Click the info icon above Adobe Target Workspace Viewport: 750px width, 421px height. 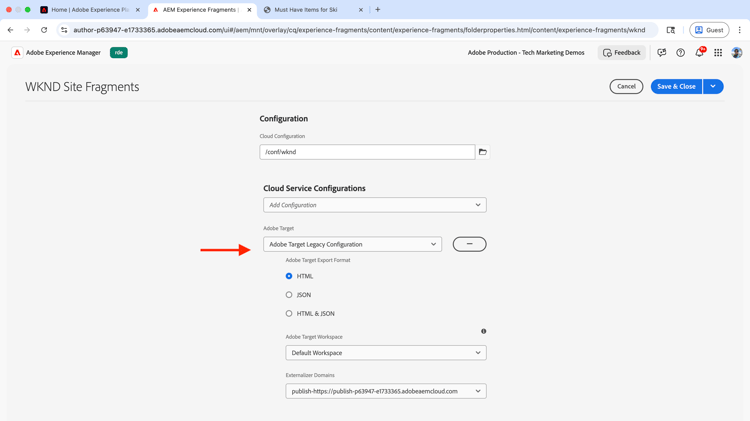[x=484, y=331]
